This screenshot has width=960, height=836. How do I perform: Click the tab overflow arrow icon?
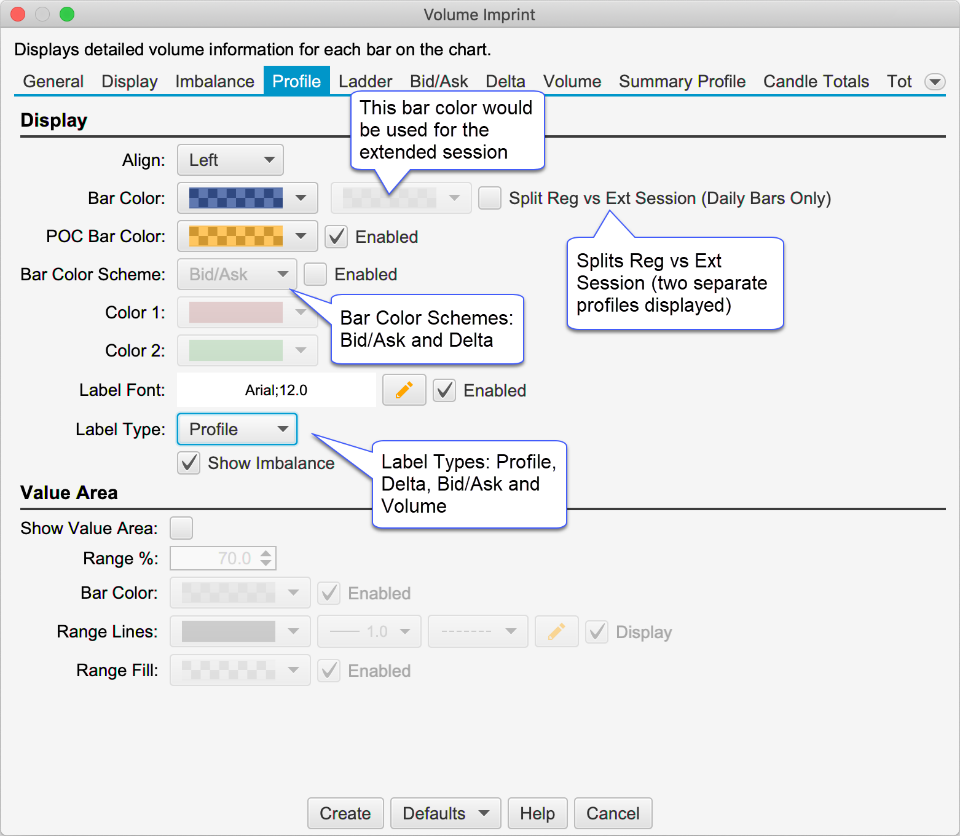tap(935, 82)
